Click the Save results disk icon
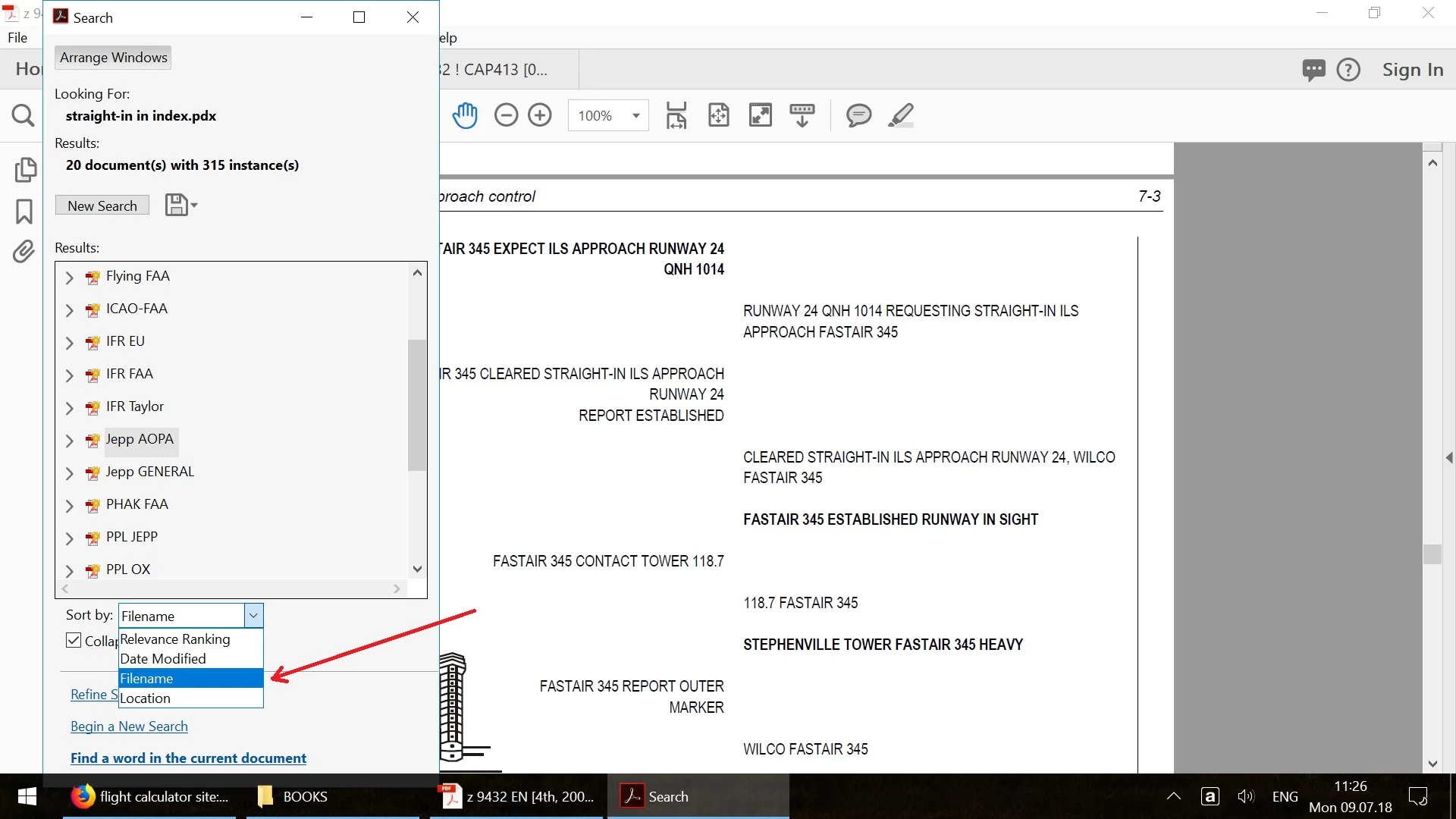Image resolution: width=1456 pixels, height=819 pixels. pos(177,206)
